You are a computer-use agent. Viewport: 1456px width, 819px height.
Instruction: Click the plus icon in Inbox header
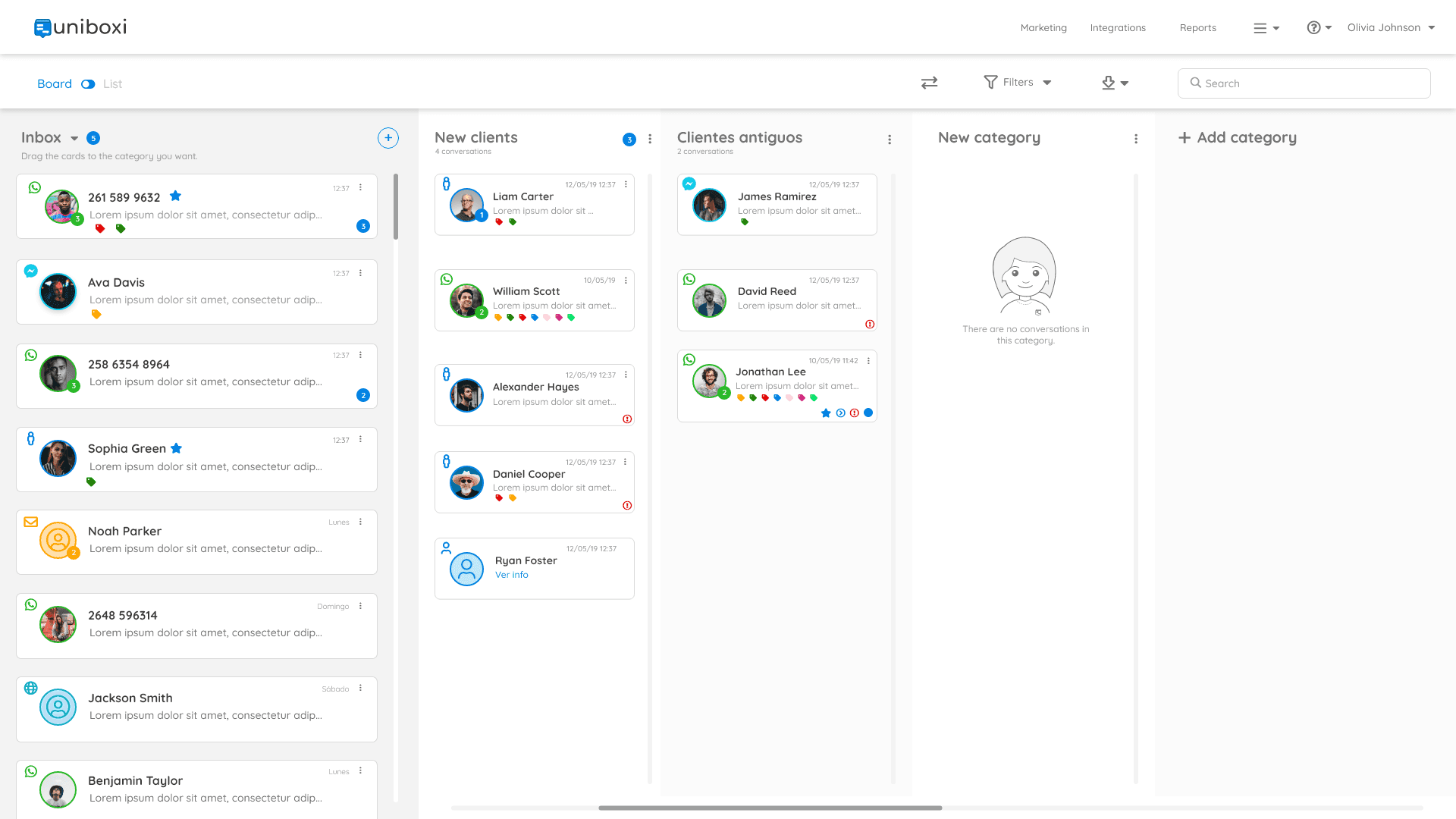point(388,138)
